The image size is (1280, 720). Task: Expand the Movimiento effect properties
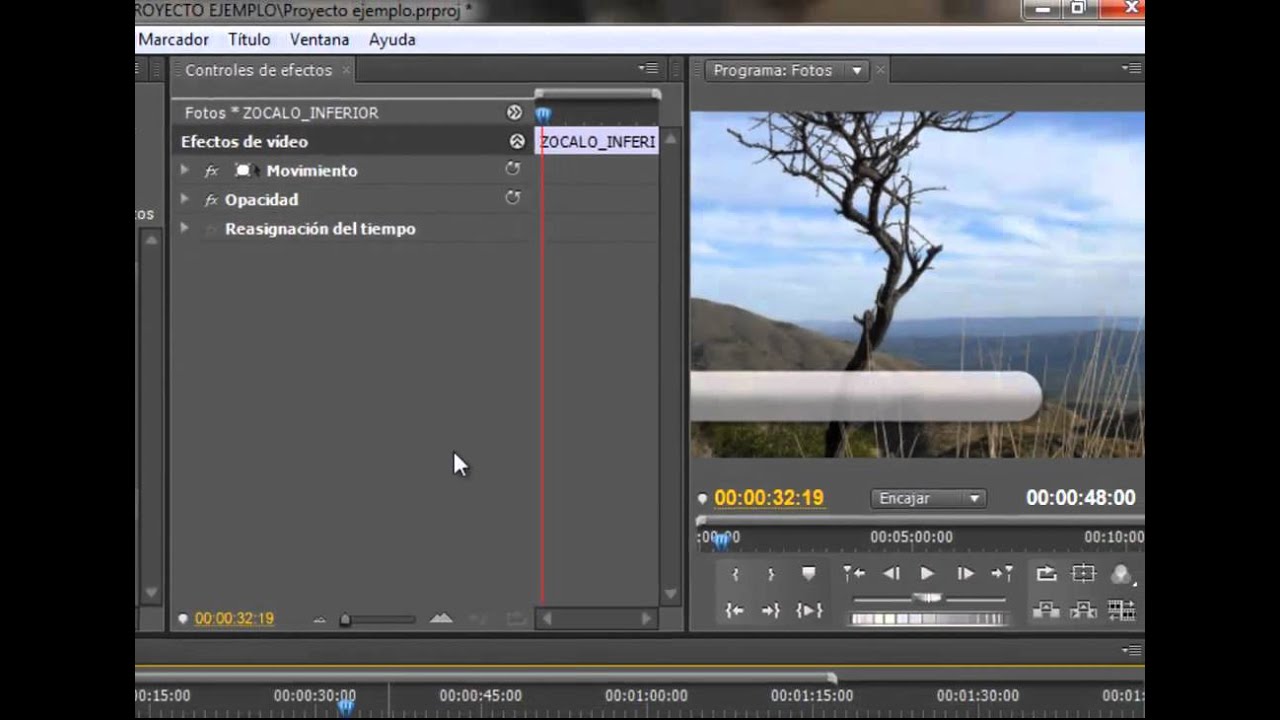(x=184, y=170)
